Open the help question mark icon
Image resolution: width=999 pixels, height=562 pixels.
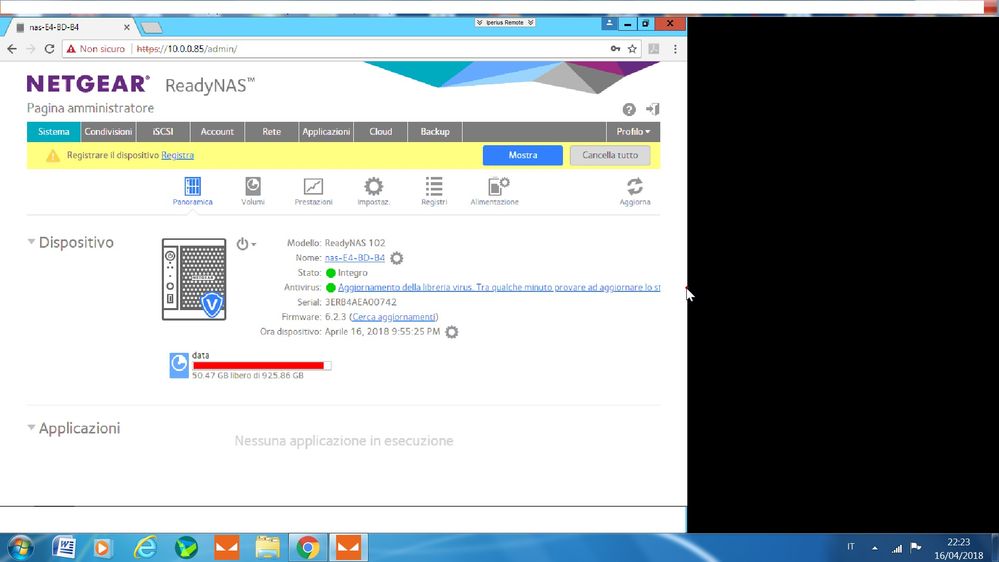click(629, 110)
